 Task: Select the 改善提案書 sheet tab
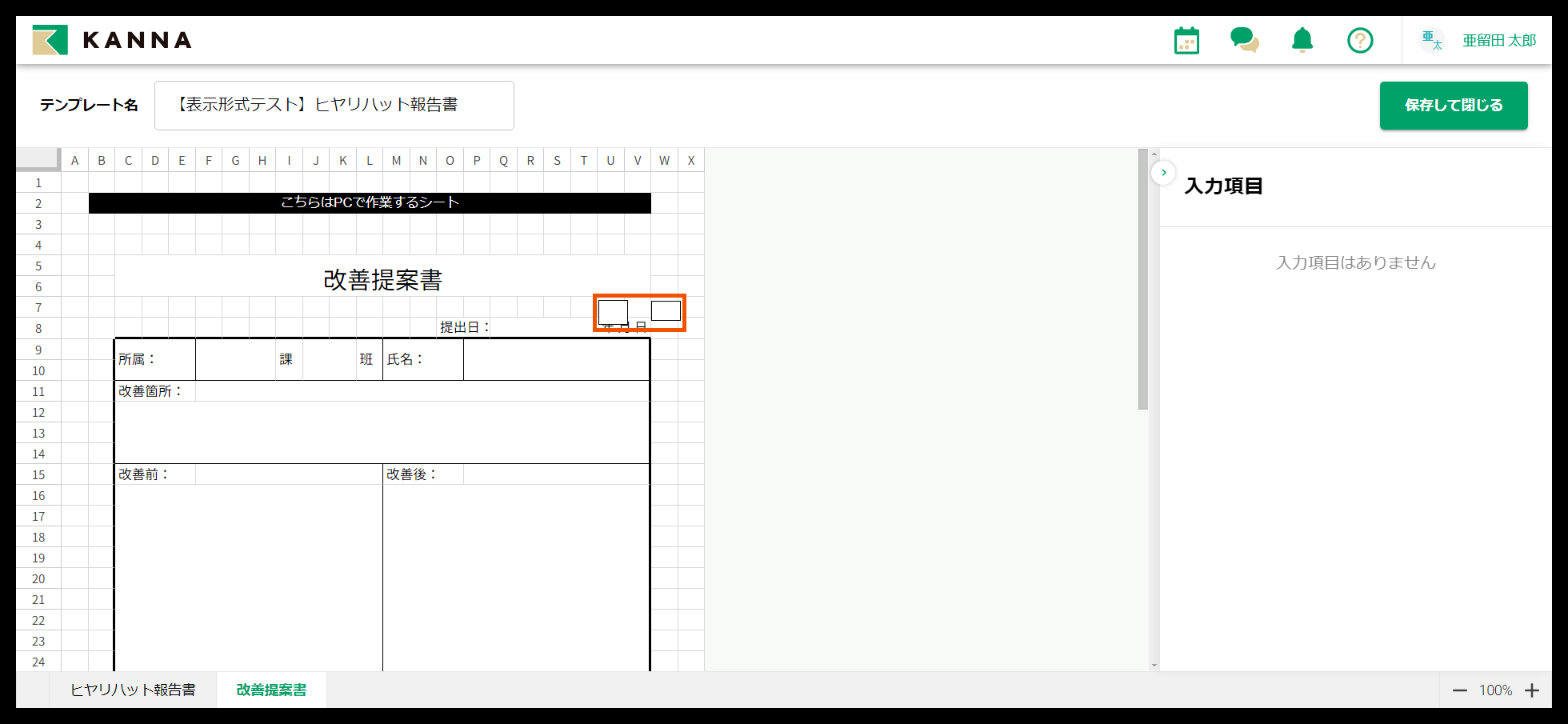tap(270, 689)
